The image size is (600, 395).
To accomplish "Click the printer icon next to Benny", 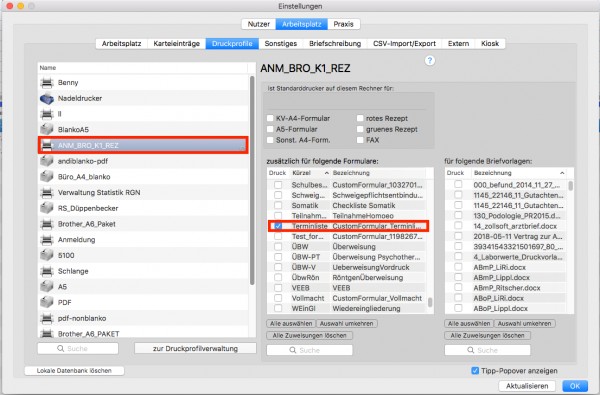I will (x=47, y=82).
